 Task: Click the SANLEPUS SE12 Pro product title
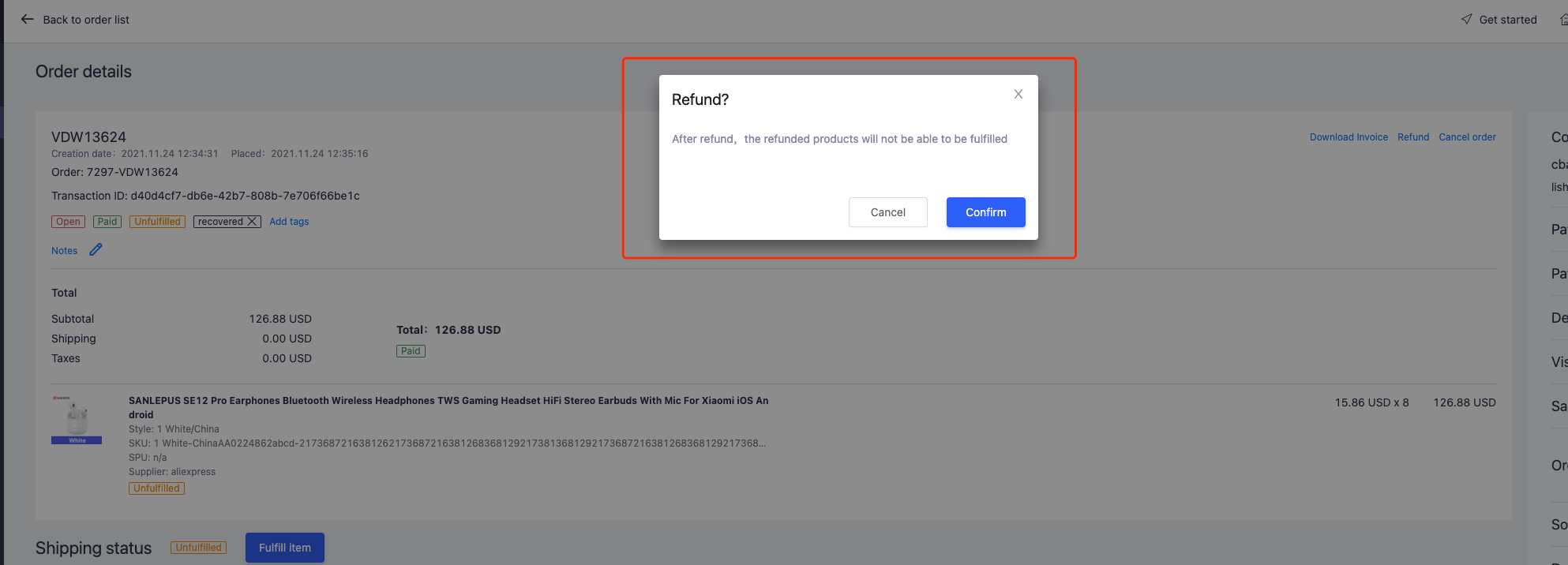coord(448,401)
